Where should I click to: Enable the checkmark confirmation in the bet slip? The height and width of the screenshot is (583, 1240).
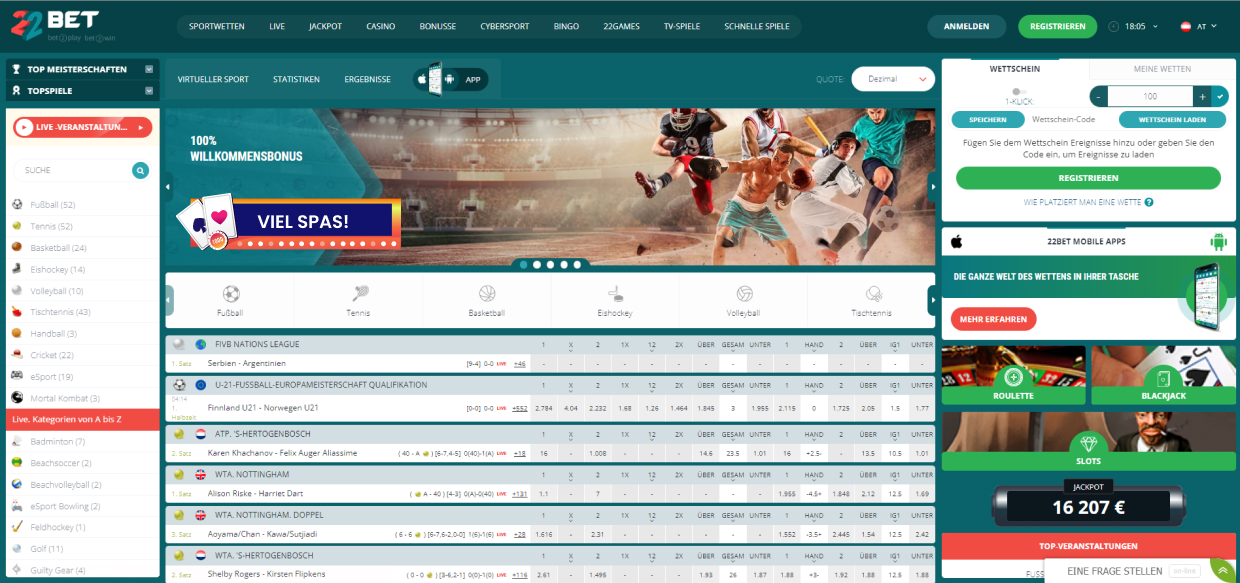coord(1220,96)
